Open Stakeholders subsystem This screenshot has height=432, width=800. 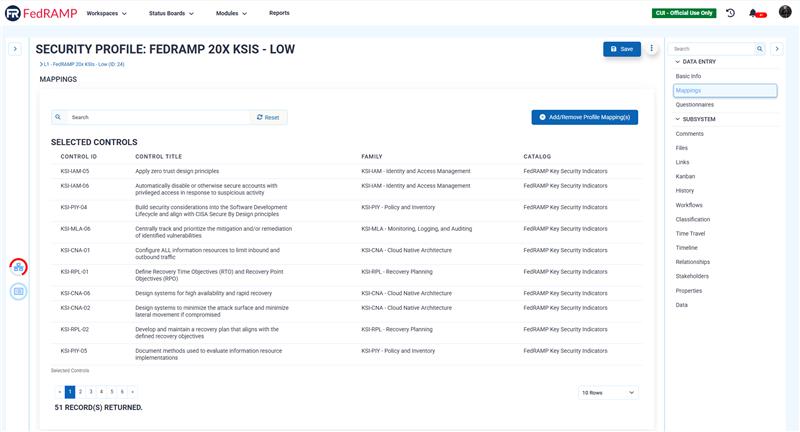click(x=692, y=276)
